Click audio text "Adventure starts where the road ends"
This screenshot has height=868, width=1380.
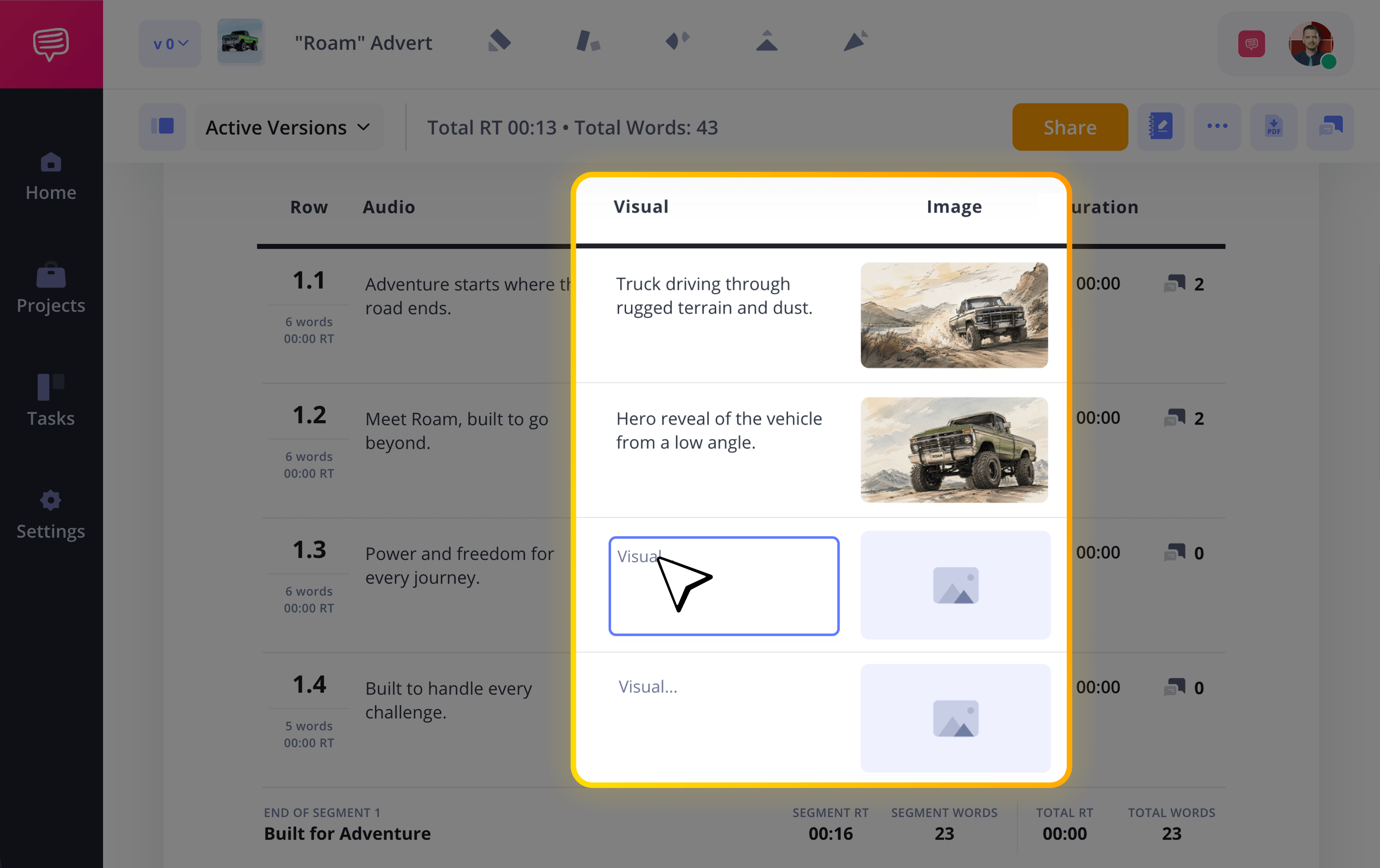(x=468, y=296)
